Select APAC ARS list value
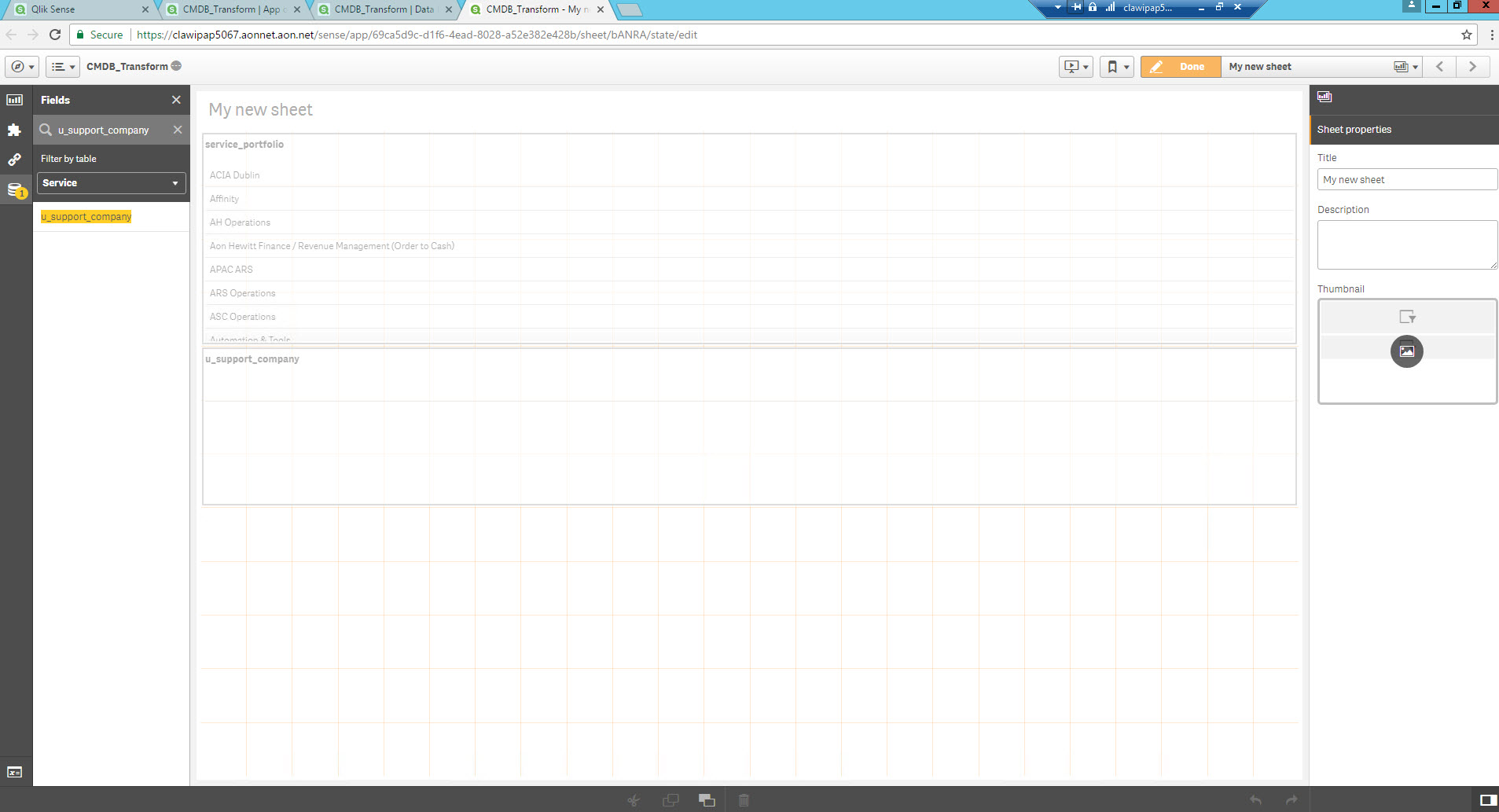Image resolution: width=1499 pixels, height=812 pixels. 748,270
